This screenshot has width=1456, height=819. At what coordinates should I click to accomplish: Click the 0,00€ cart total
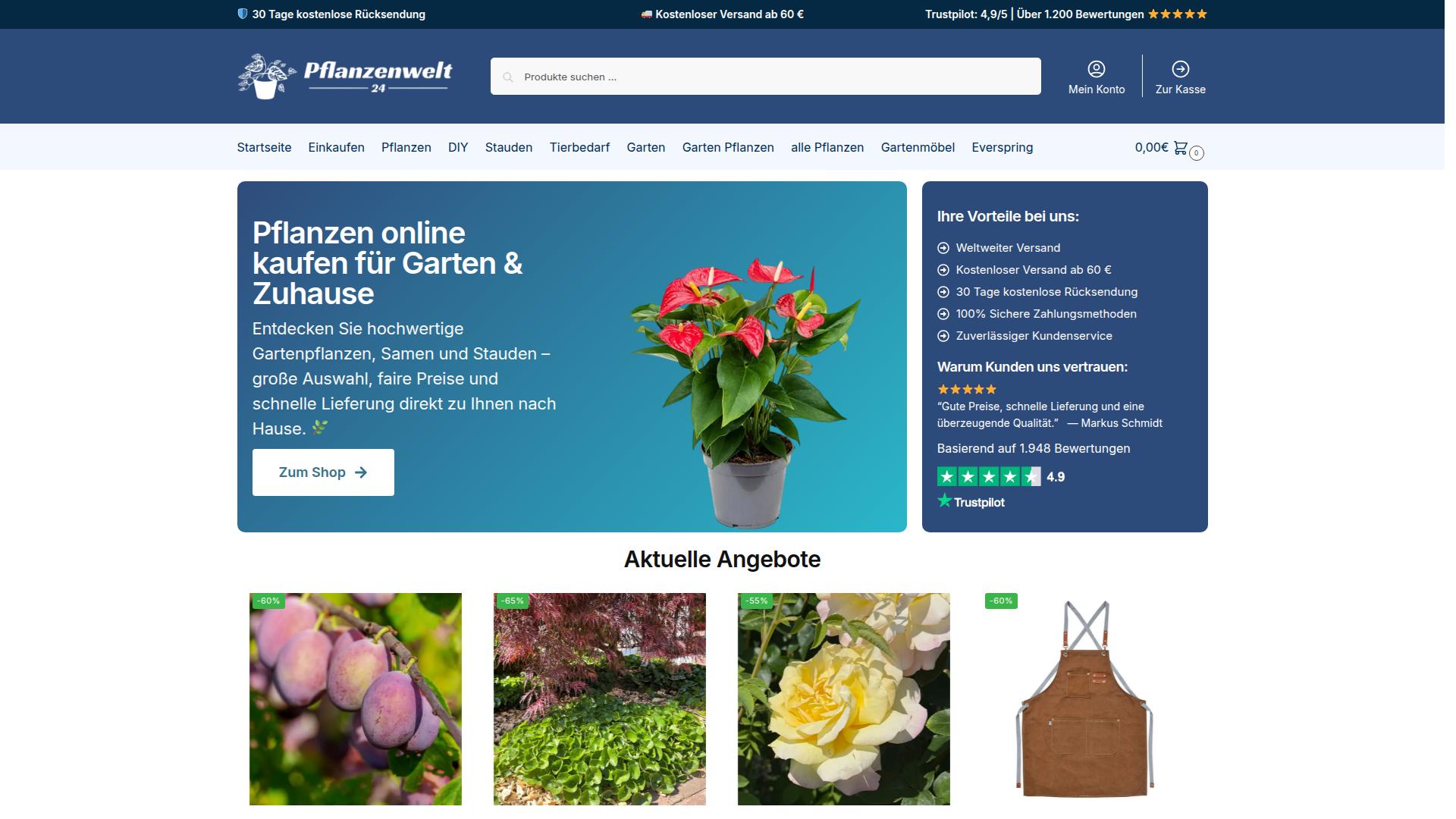coord(1151,147)
